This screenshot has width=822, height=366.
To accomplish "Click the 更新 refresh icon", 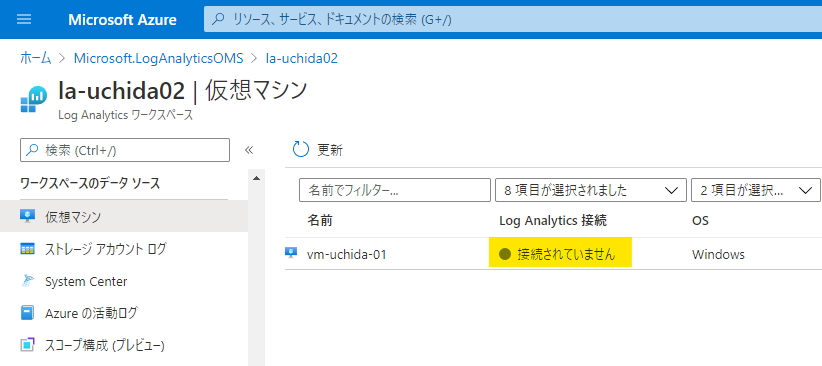I will click(301, 149).
